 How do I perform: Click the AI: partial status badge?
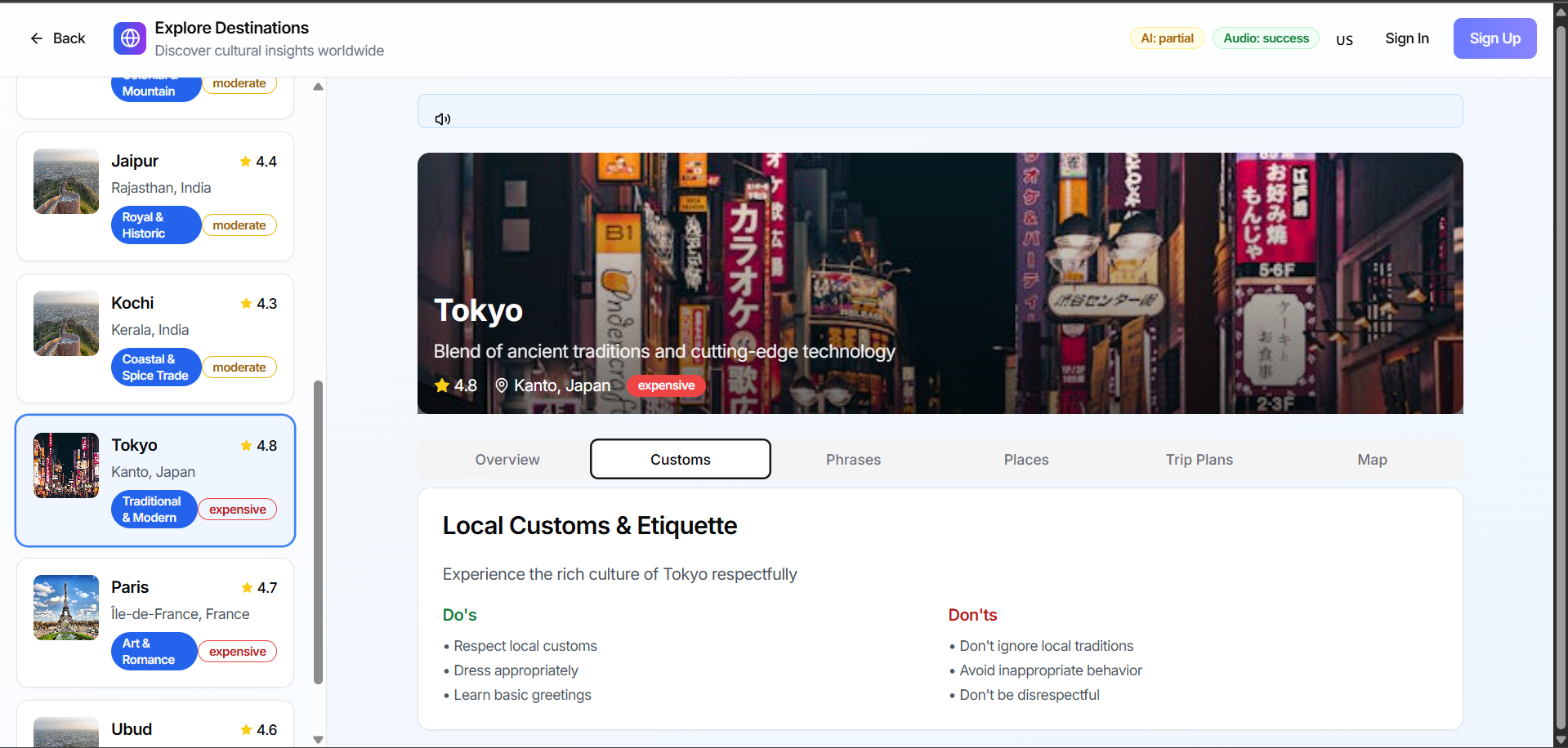tap(1167, 38)
